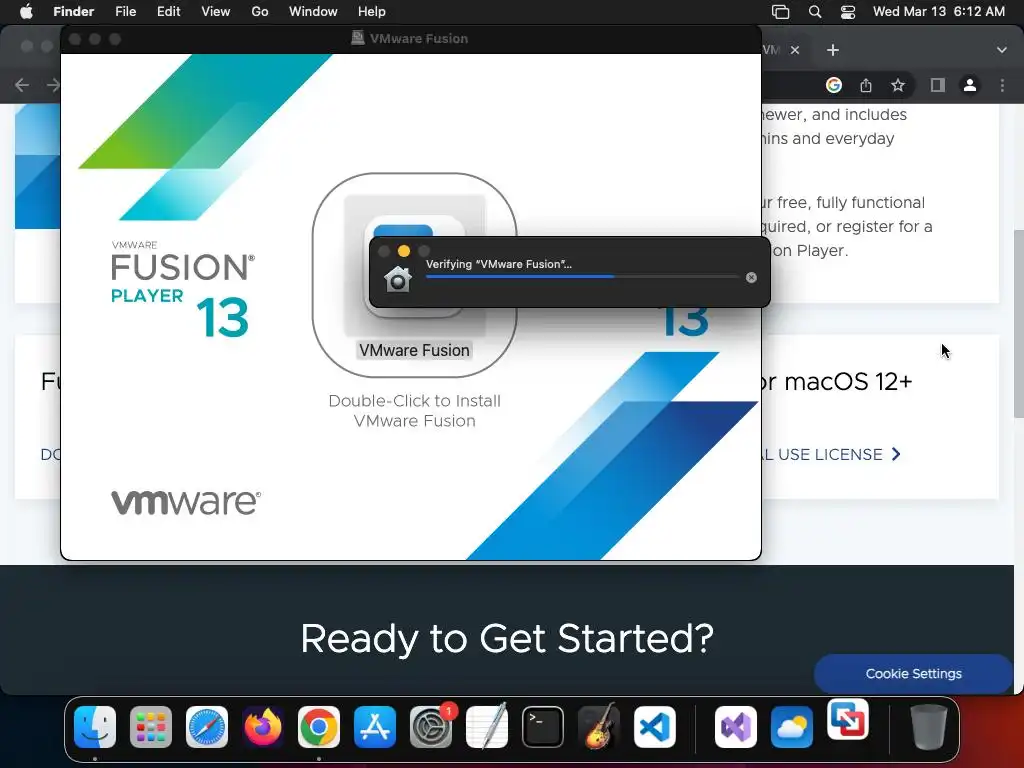The image size is (1024, 768).
Task: Open Cookie Settings button
Action: pyautogui.click(x=913, y=673)
